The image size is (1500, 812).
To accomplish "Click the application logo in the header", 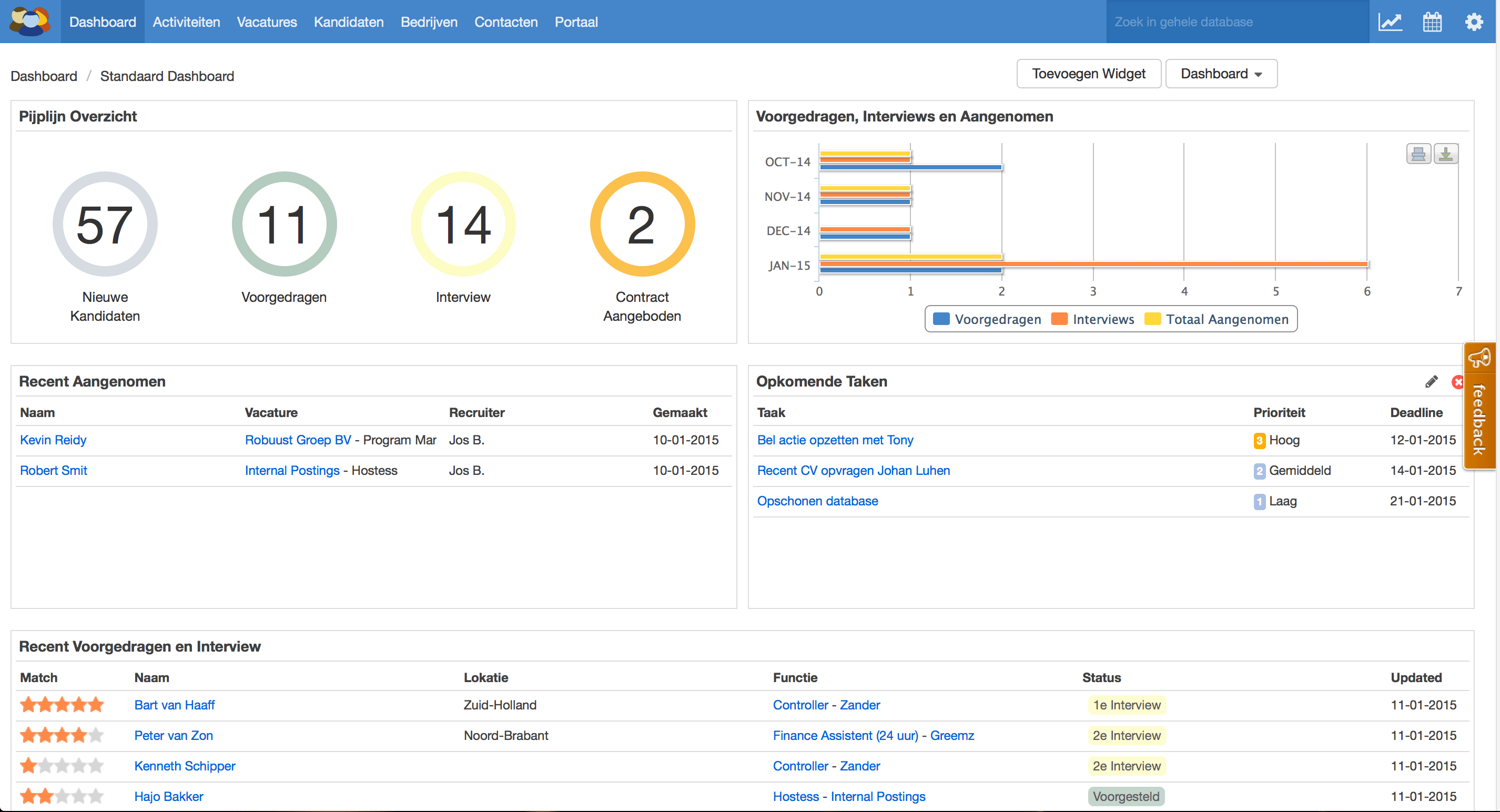I will (31, 22).
